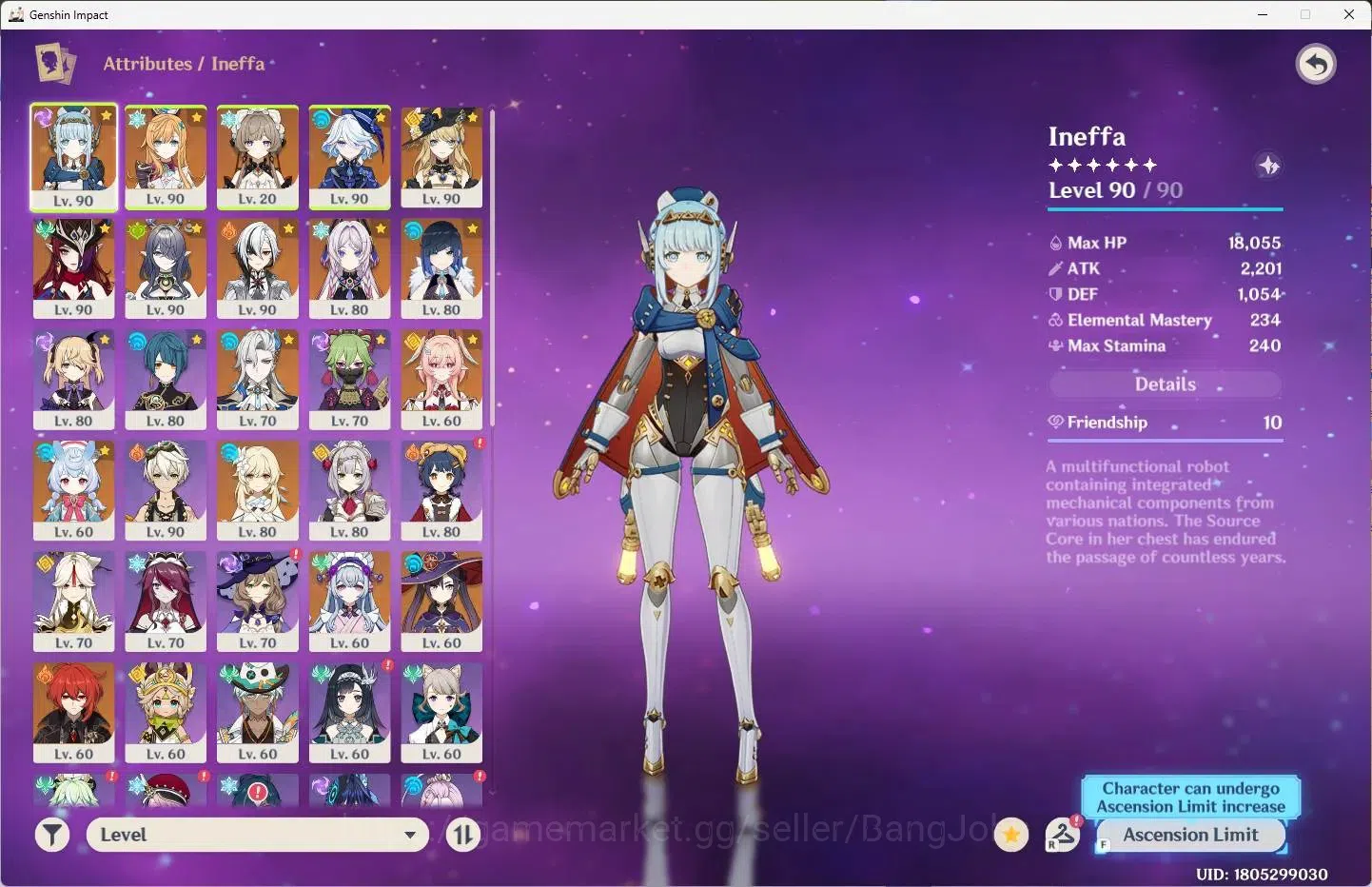Screen dimensions: 1372x887
Task: Click the DEF 1,054 stat row
Action: (x=1166, y=294)
